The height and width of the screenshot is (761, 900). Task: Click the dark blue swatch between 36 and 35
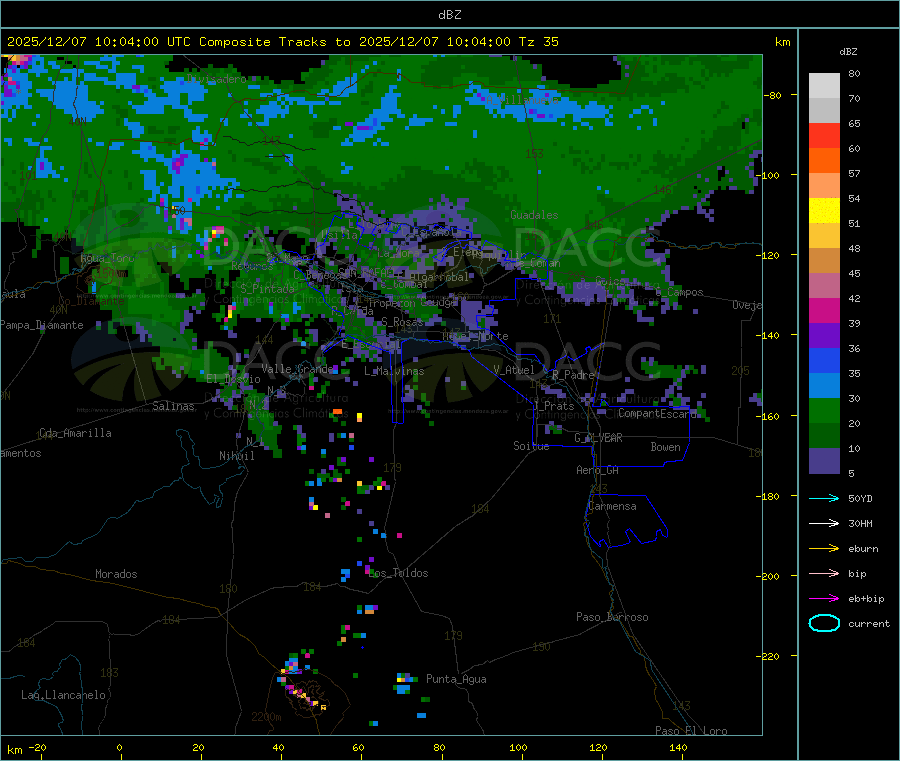(824, 360)
